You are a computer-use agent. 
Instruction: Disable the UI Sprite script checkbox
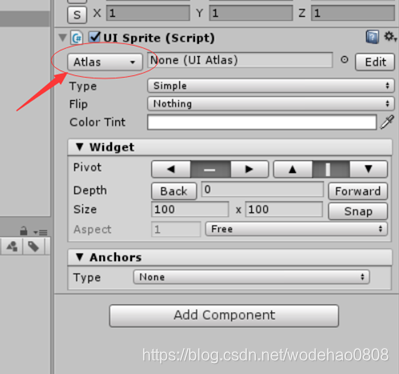click(x=94, y=37)
